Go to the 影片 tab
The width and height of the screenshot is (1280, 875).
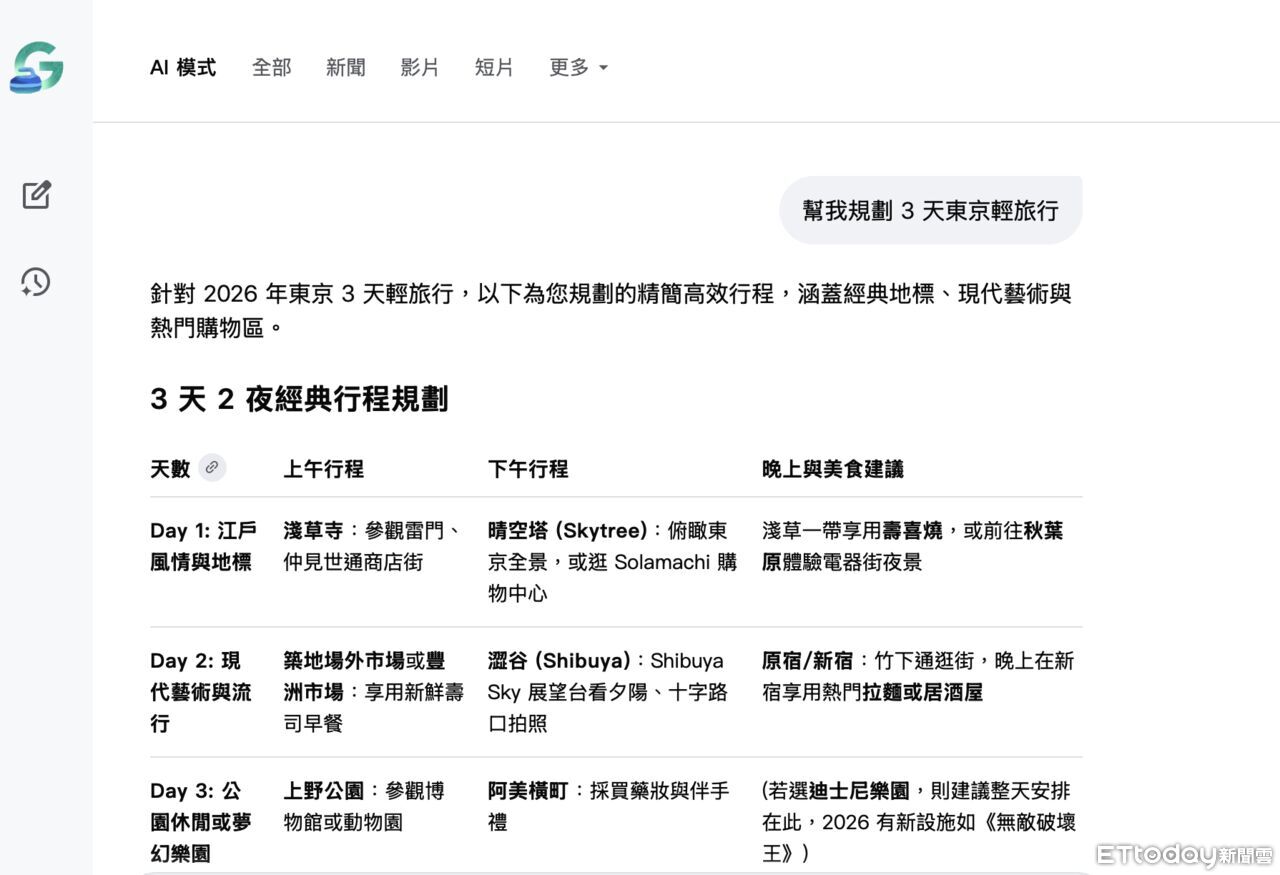pos(419,67)
